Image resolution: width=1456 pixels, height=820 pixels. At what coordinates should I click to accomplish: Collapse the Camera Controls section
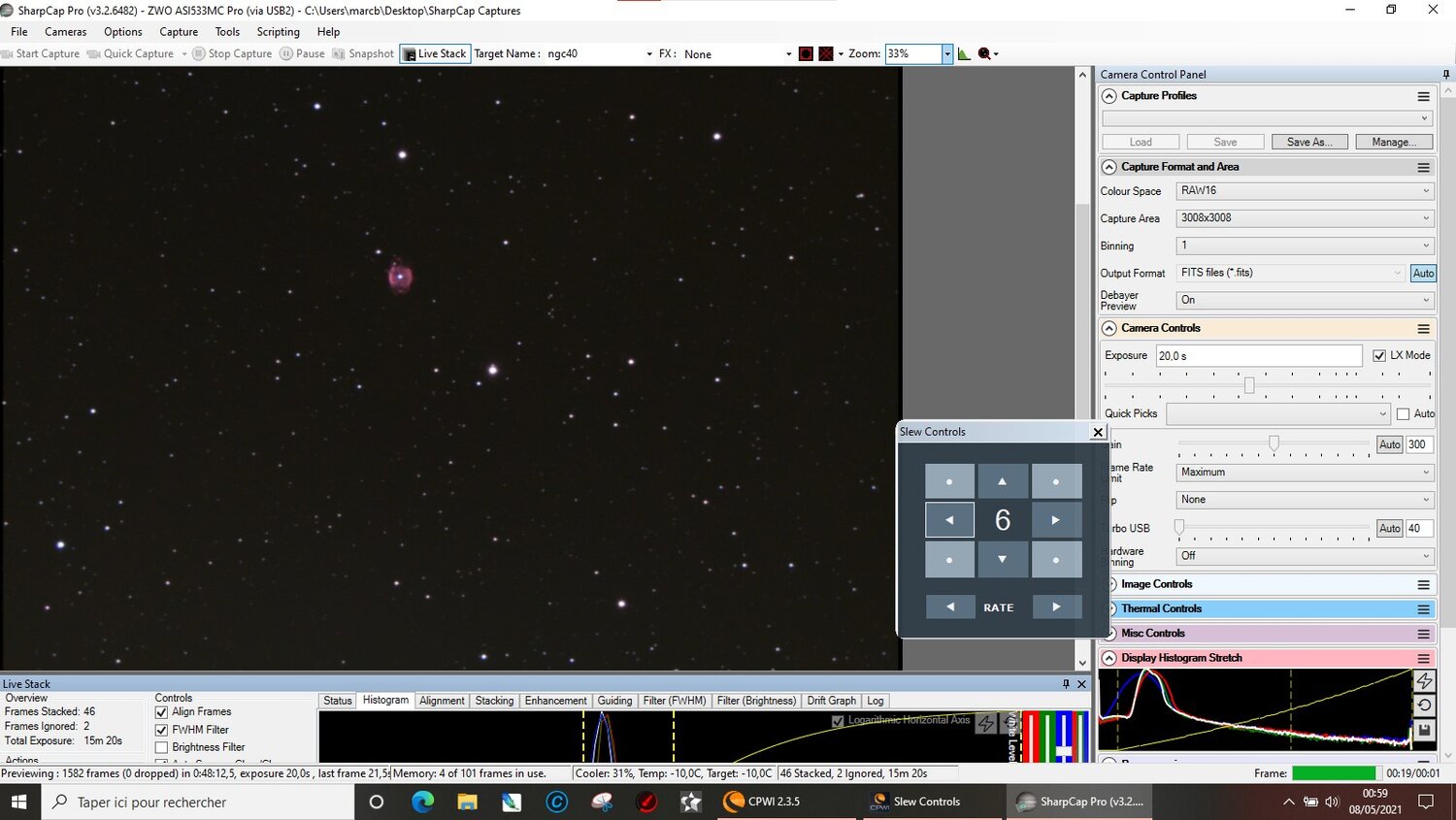[1109, 329]
